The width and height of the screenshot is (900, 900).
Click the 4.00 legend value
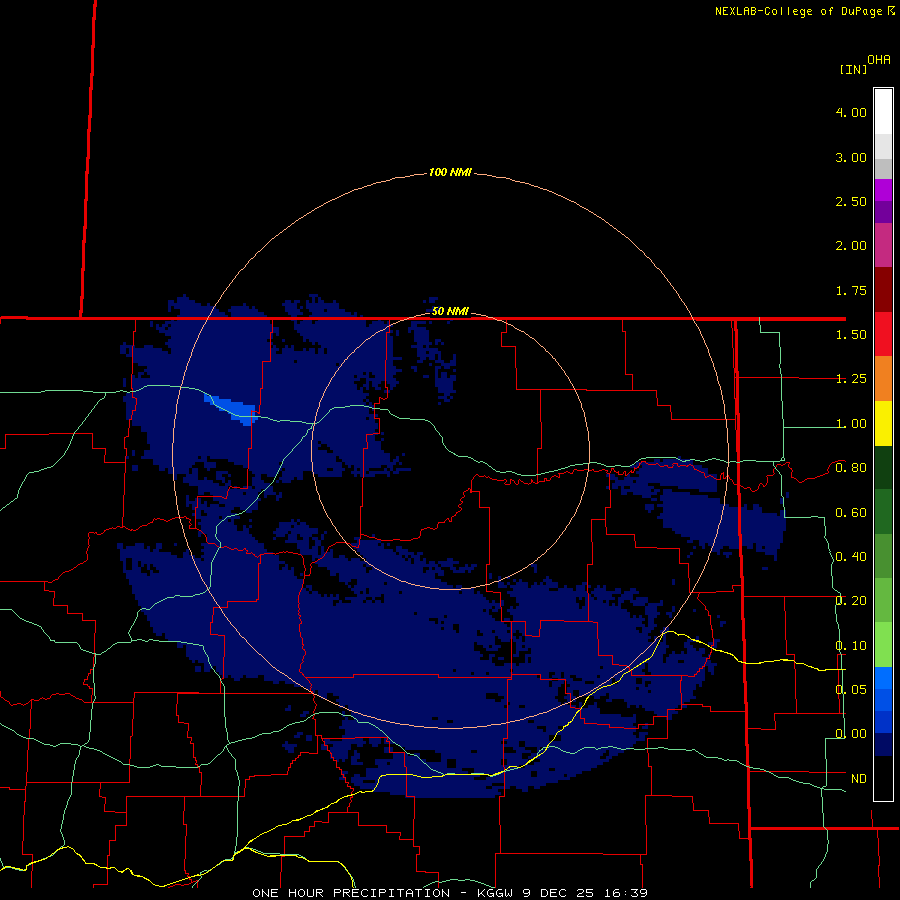pos(851,112)
